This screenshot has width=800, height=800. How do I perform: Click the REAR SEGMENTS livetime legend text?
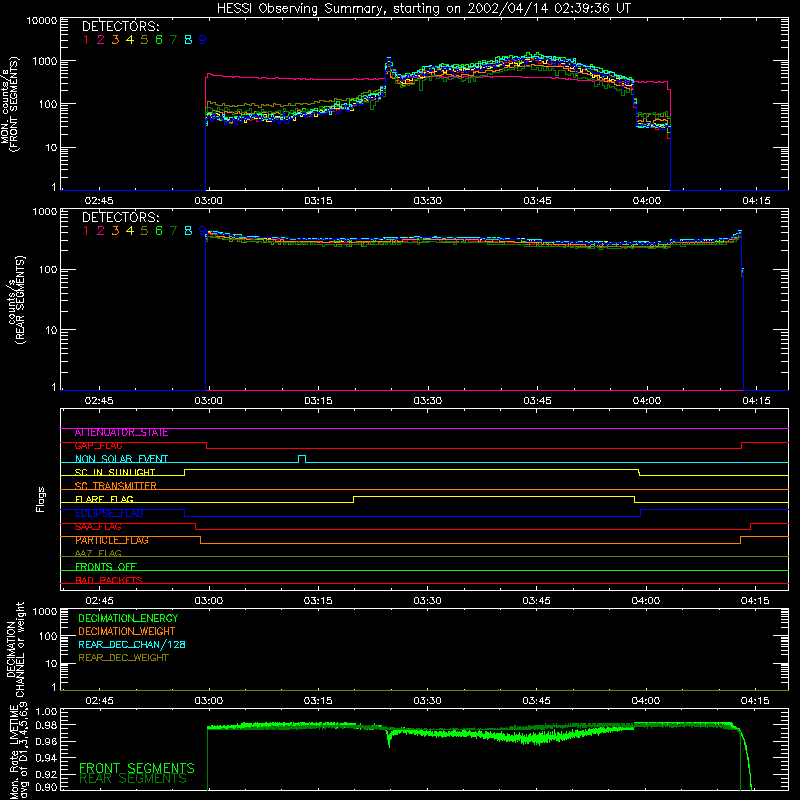click(x=133, y=779)
